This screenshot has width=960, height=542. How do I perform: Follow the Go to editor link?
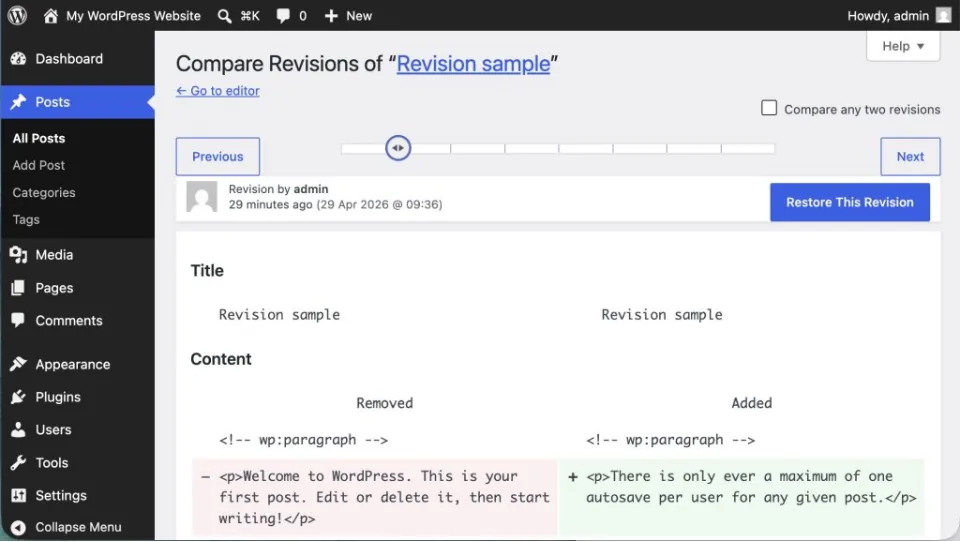(x=218, y=91)
